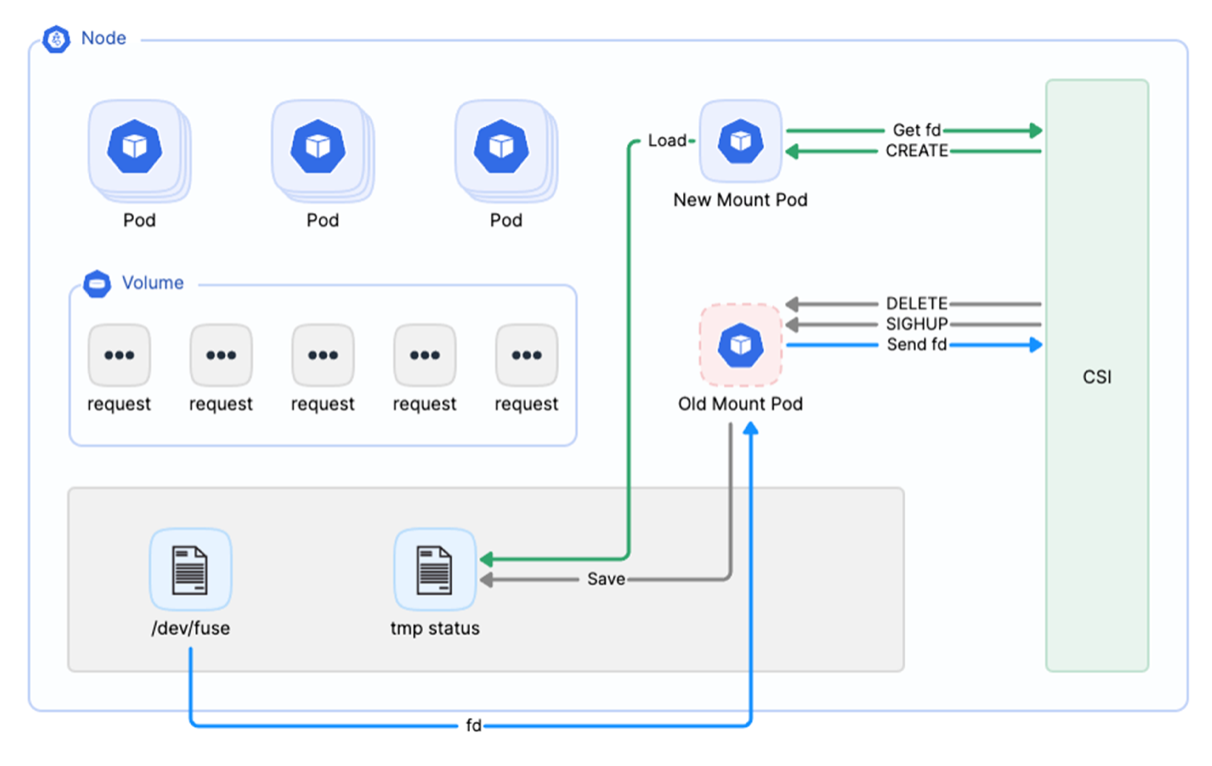Viewport: 1212px width, 766px height.
Task: Click the green CSI panel
Action: (1097, 376)
